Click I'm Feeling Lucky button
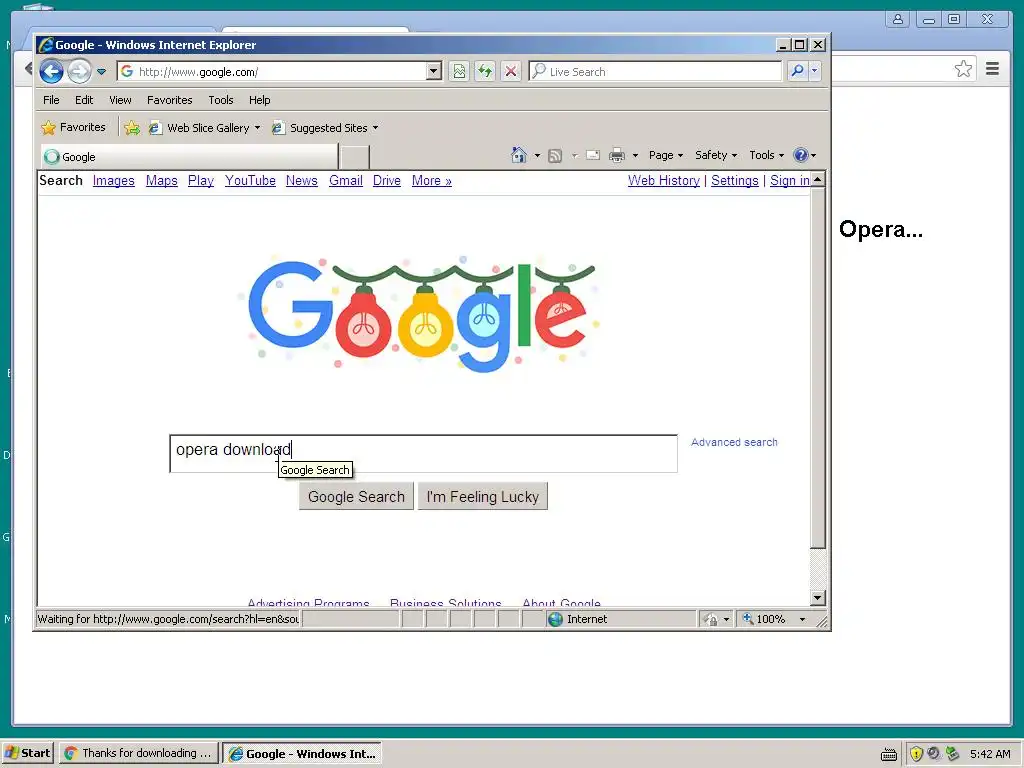The width and height of the screenshot is (1024, 768). [x=483, y=496]
